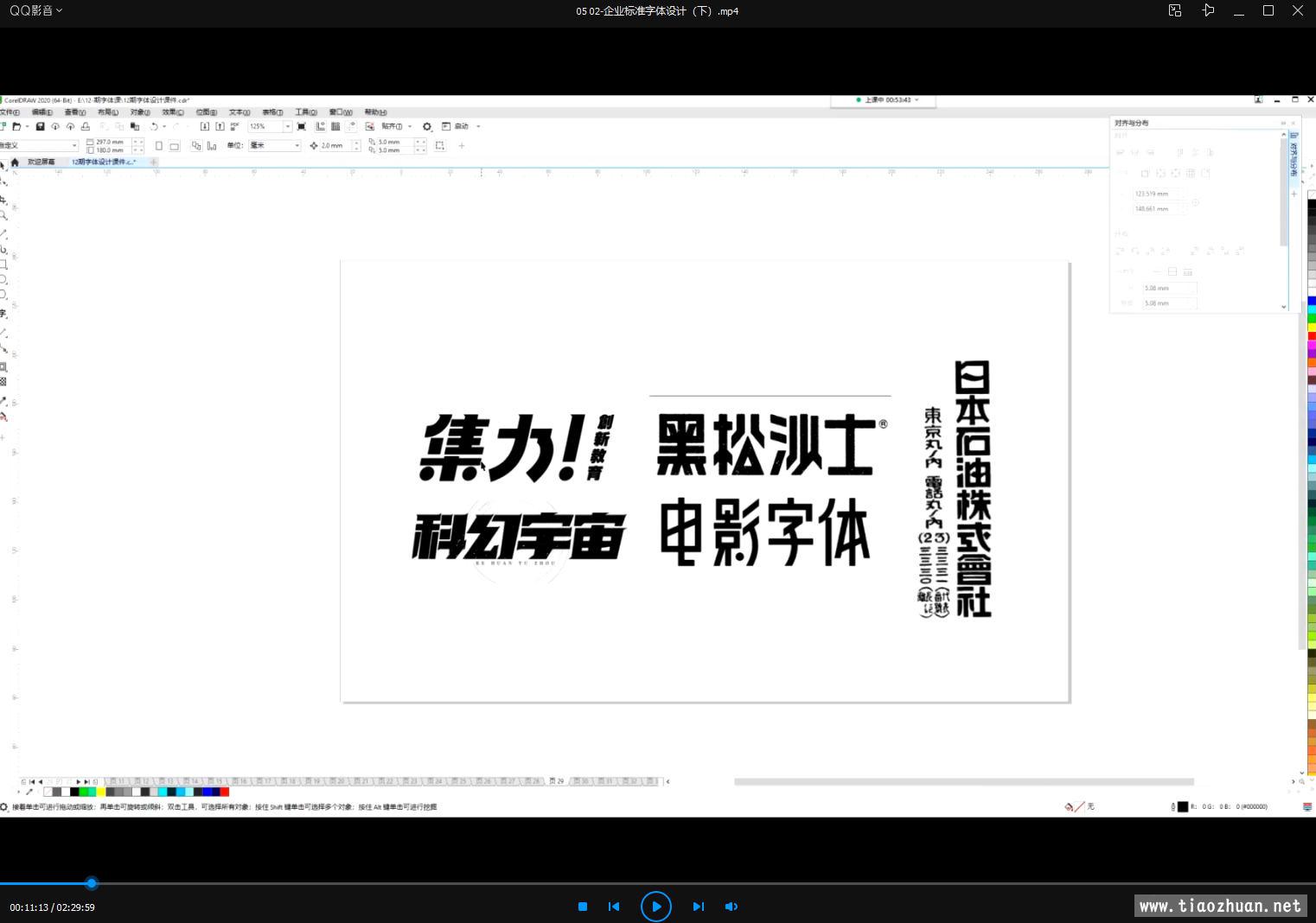Click the page height 180.0 mm field
This screenshot has width=1316, height=923.
pos(112,150)
